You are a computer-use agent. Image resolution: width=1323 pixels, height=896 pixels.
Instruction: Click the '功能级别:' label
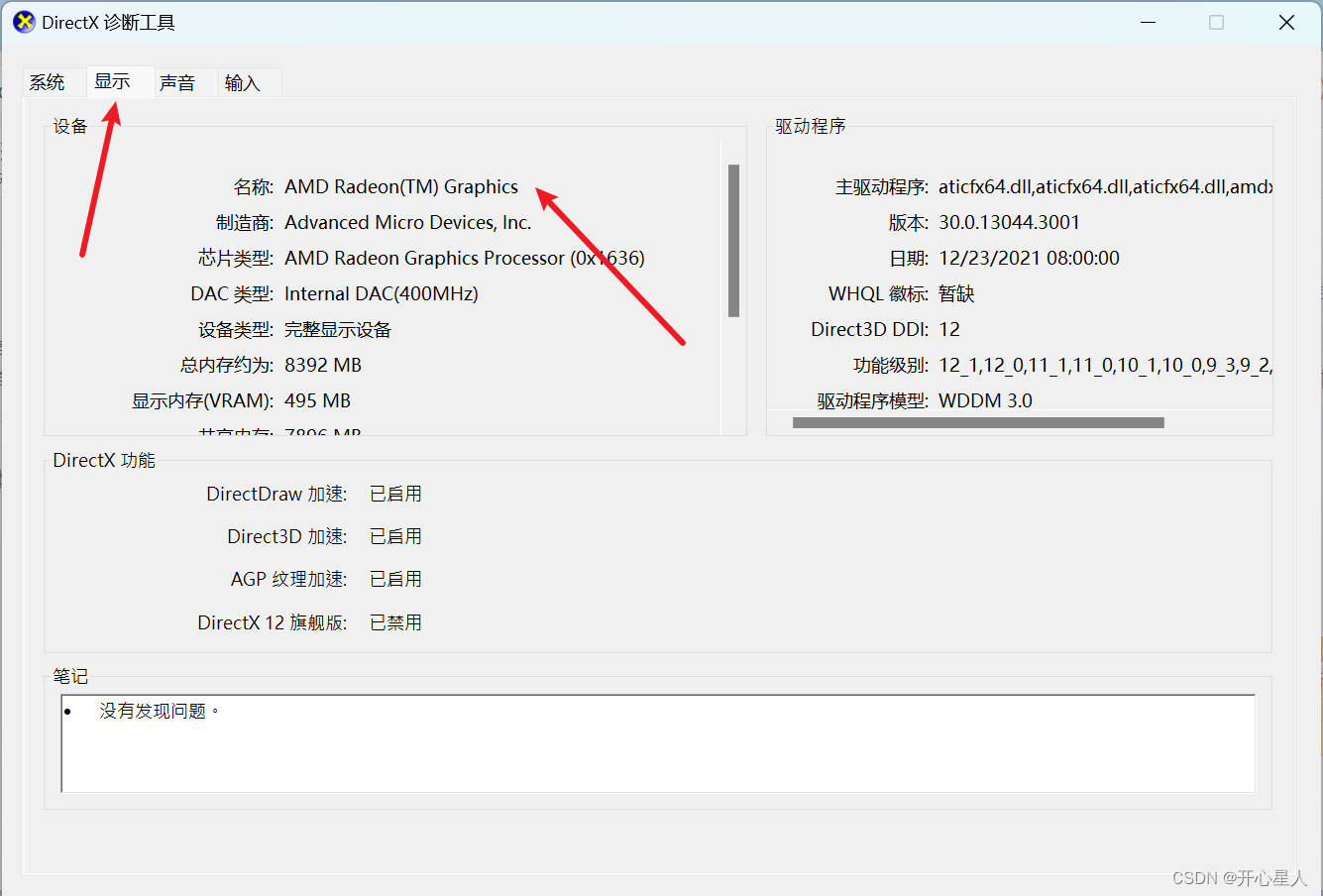click(891, 366)
